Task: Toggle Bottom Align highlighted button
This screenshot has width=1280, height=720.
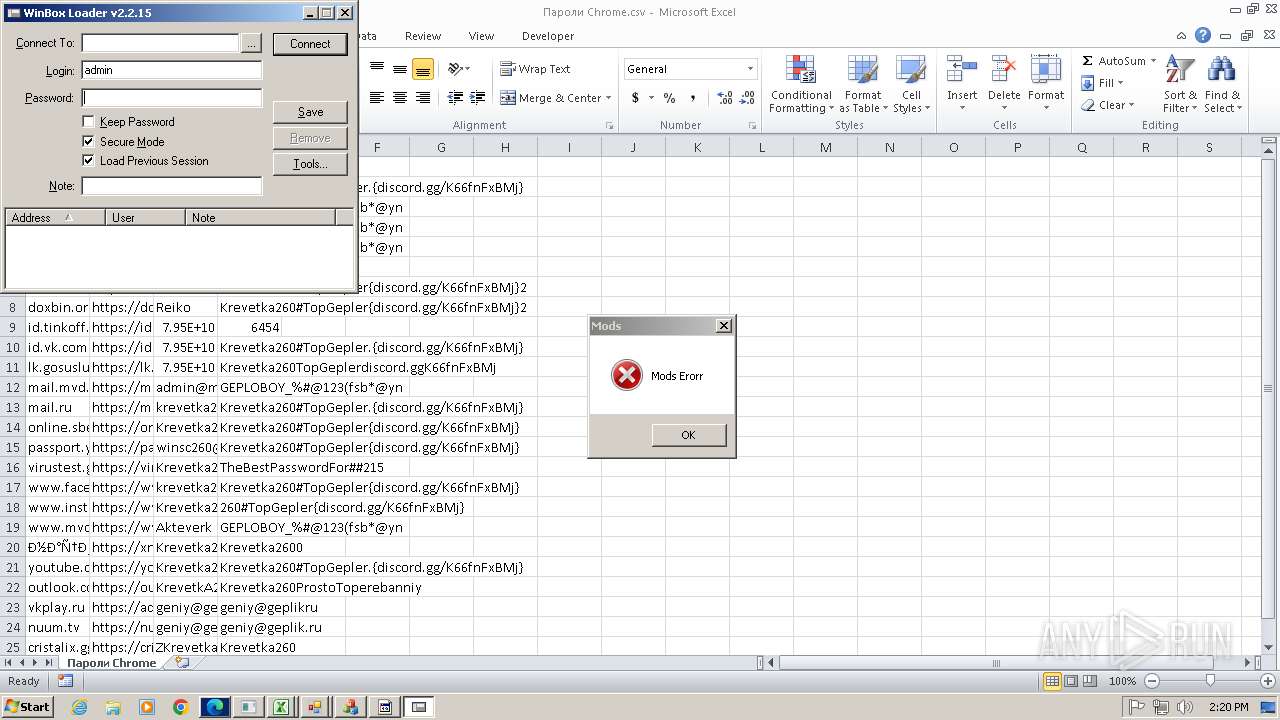Action: [423, 69]
